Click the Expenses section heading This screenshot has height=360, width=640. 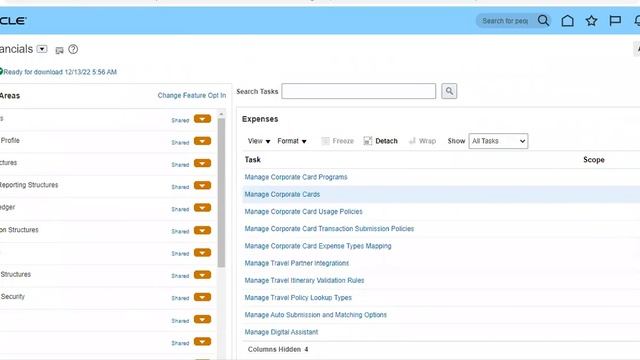click(260, 119)
